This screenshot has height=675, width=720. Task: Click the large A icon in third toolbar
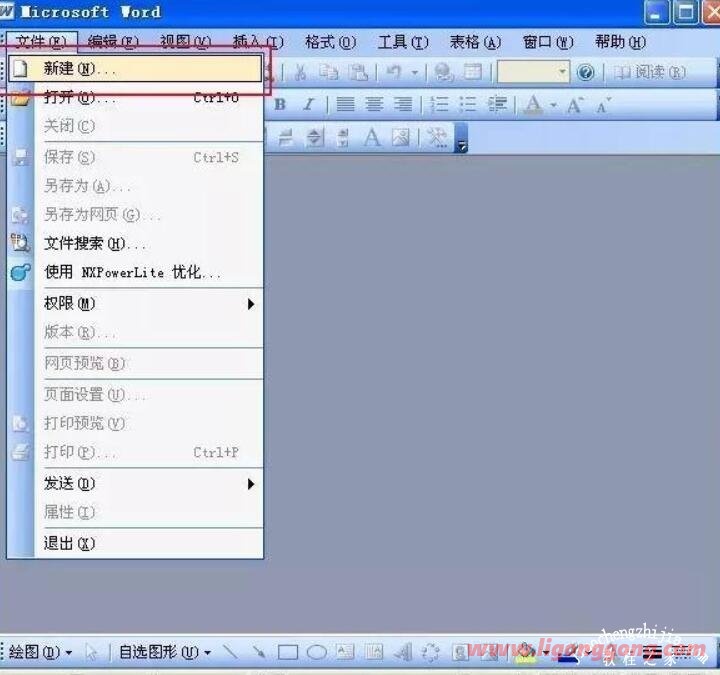pyautogui.click(x=372, y=137)
